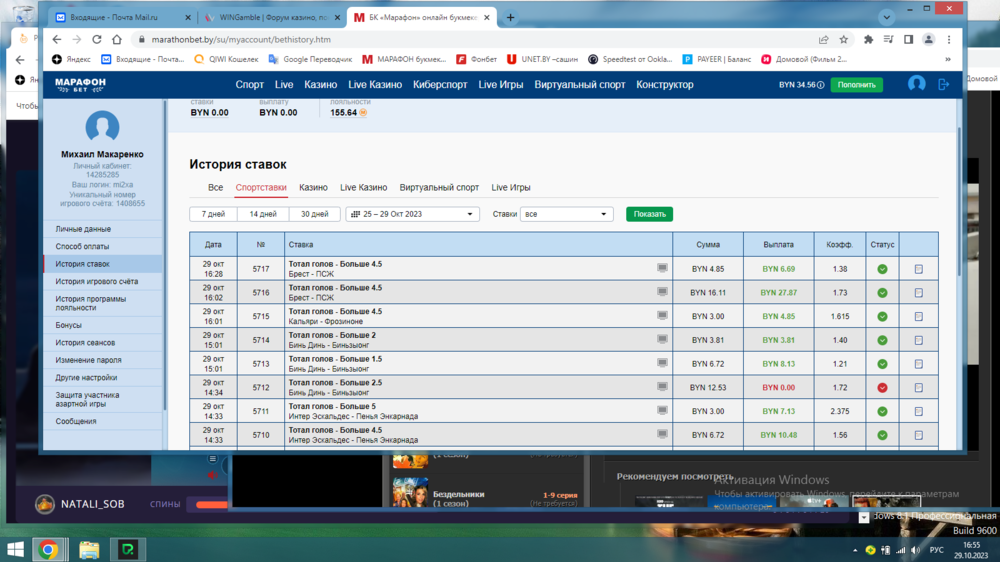Select the 14 дней period filter
The image size is (1000, 562).
(x=262, y=214)
